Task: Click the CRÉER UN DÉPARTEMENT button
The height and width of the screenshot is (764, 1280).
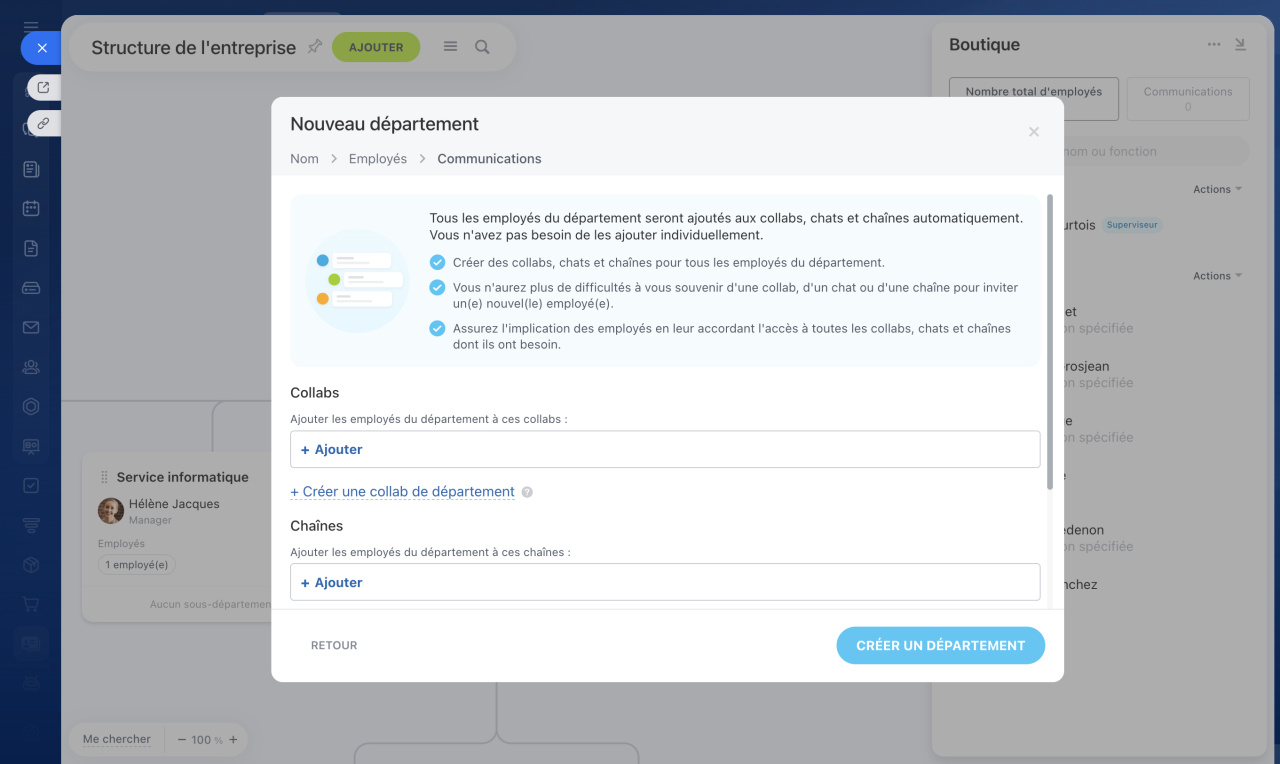Action: pyautogui.click(x=940, y=646)
